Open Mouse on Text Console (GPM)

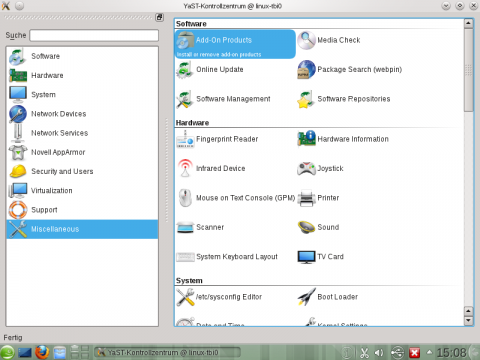(x=236, y=198)
